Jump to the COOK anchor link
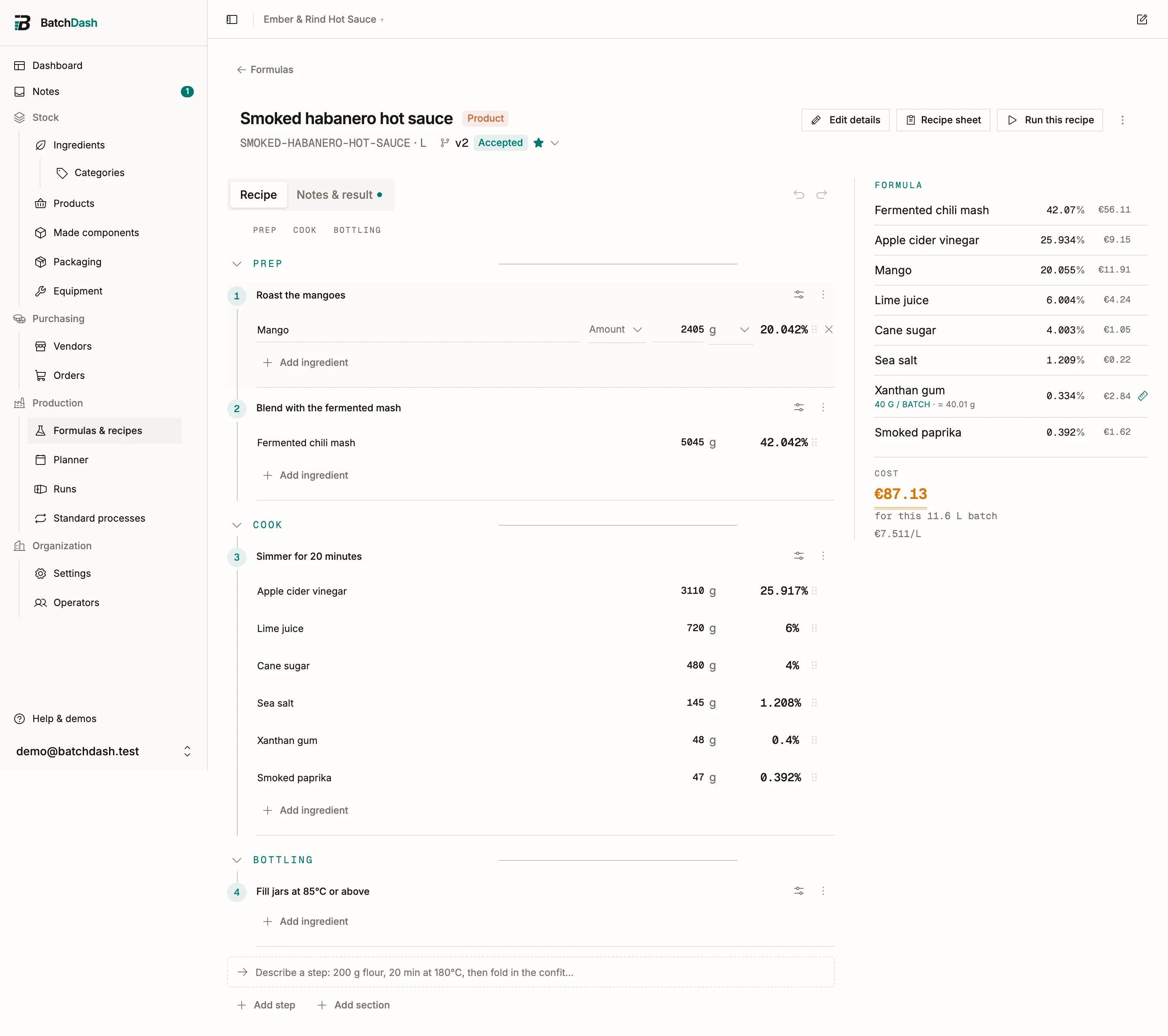 tap(305, 230)
